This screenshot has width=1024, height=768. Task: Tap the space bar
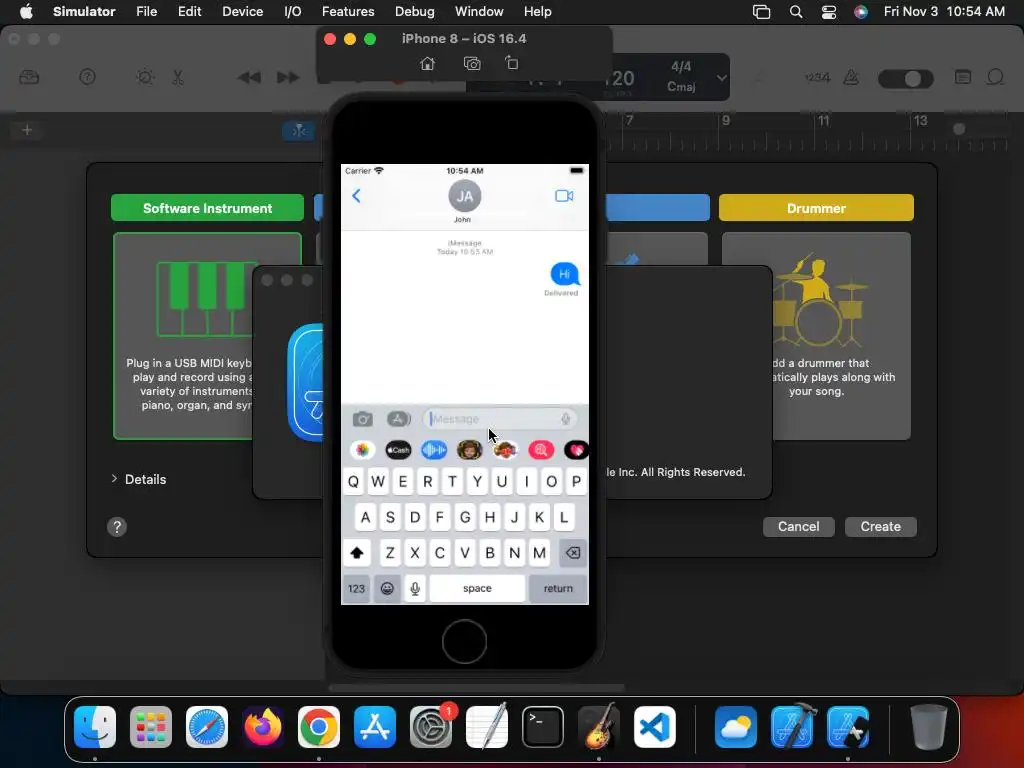[x=477, y=588]
